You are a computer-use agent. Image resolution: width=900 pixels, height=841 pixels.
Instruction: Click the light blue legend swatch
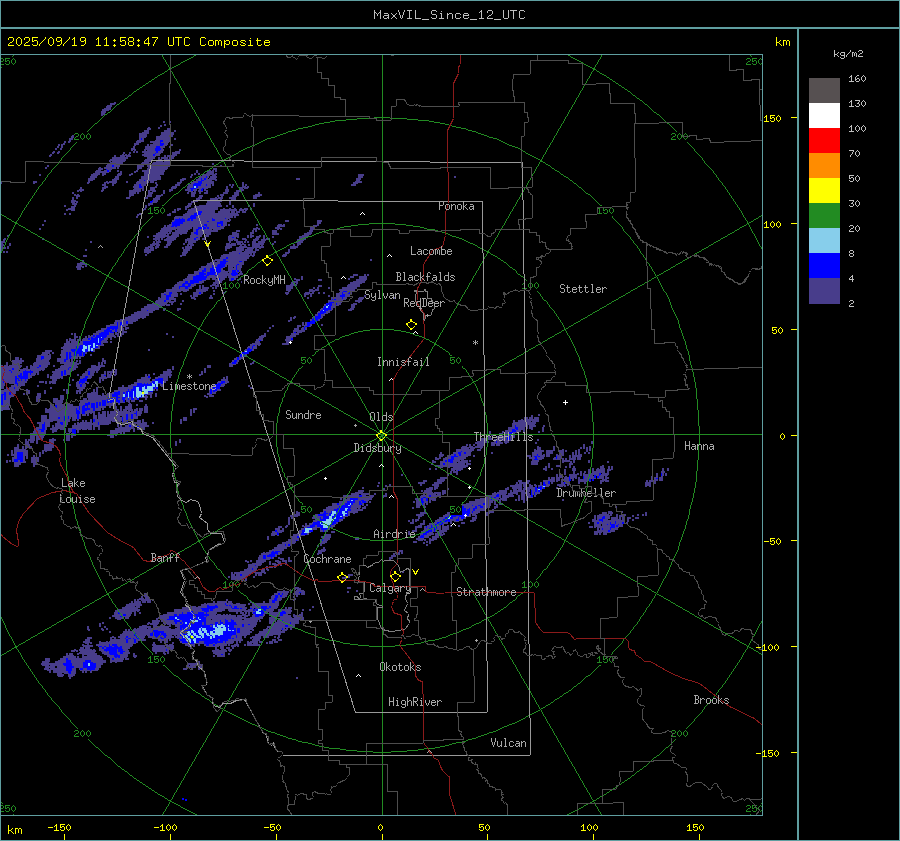coord(824,241)
